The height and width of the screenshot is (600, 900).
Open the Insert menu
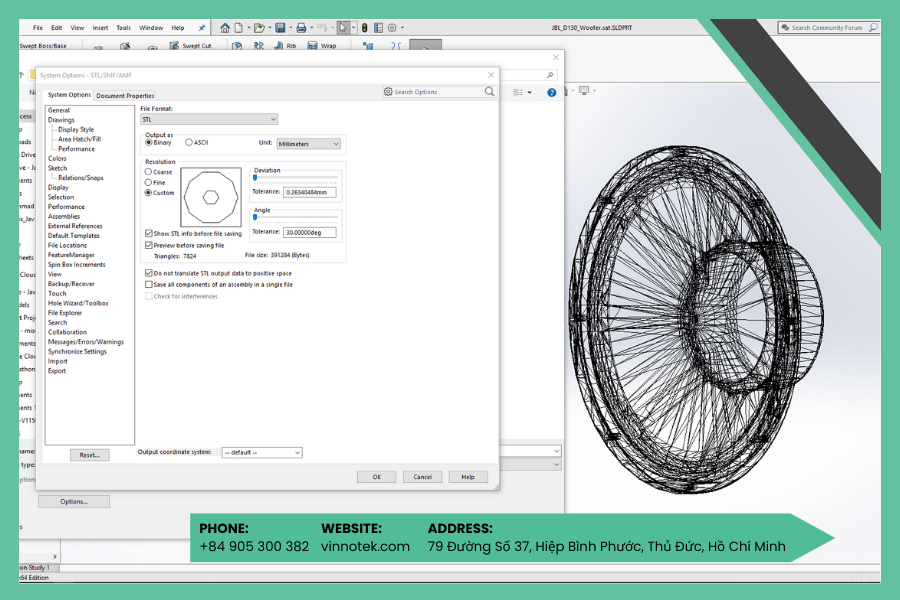pos(100,28)
